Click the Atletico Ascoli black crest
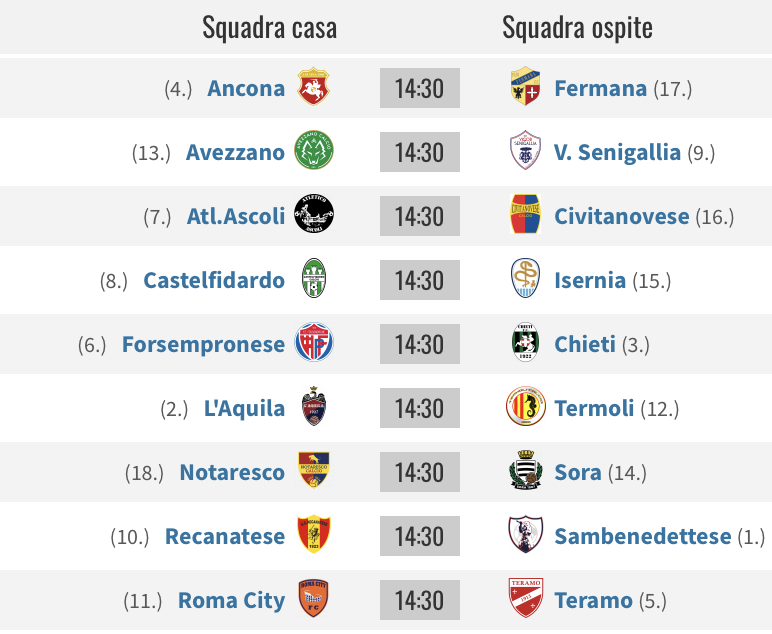 314,214
